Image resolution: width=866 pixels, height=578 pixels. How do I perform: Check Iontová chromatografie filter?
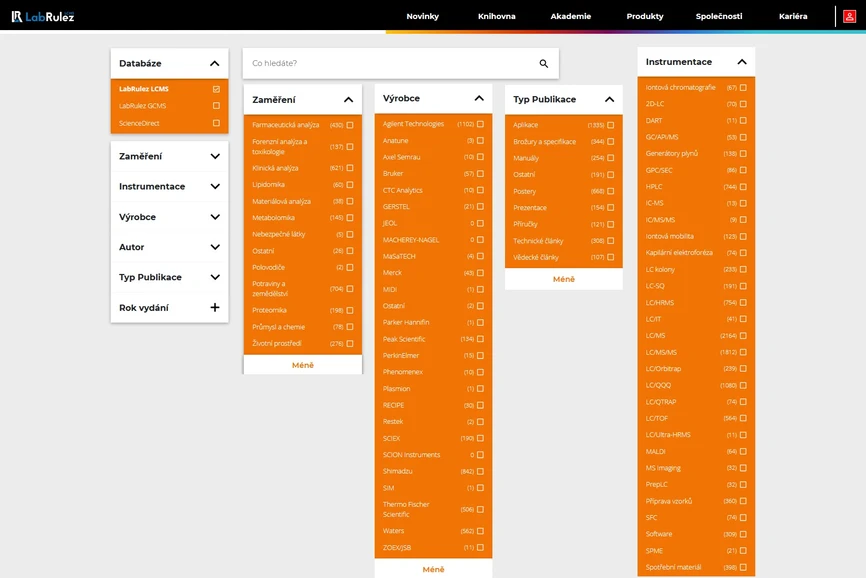743,88
